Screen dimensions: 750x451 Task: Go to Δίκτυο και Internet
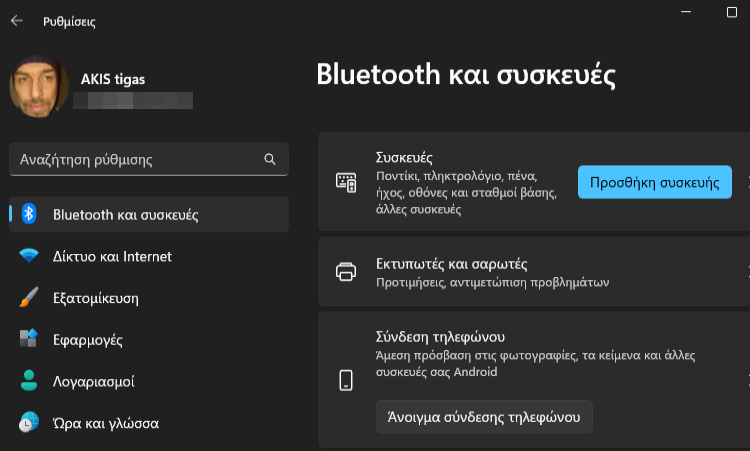[x=112, y=256]
